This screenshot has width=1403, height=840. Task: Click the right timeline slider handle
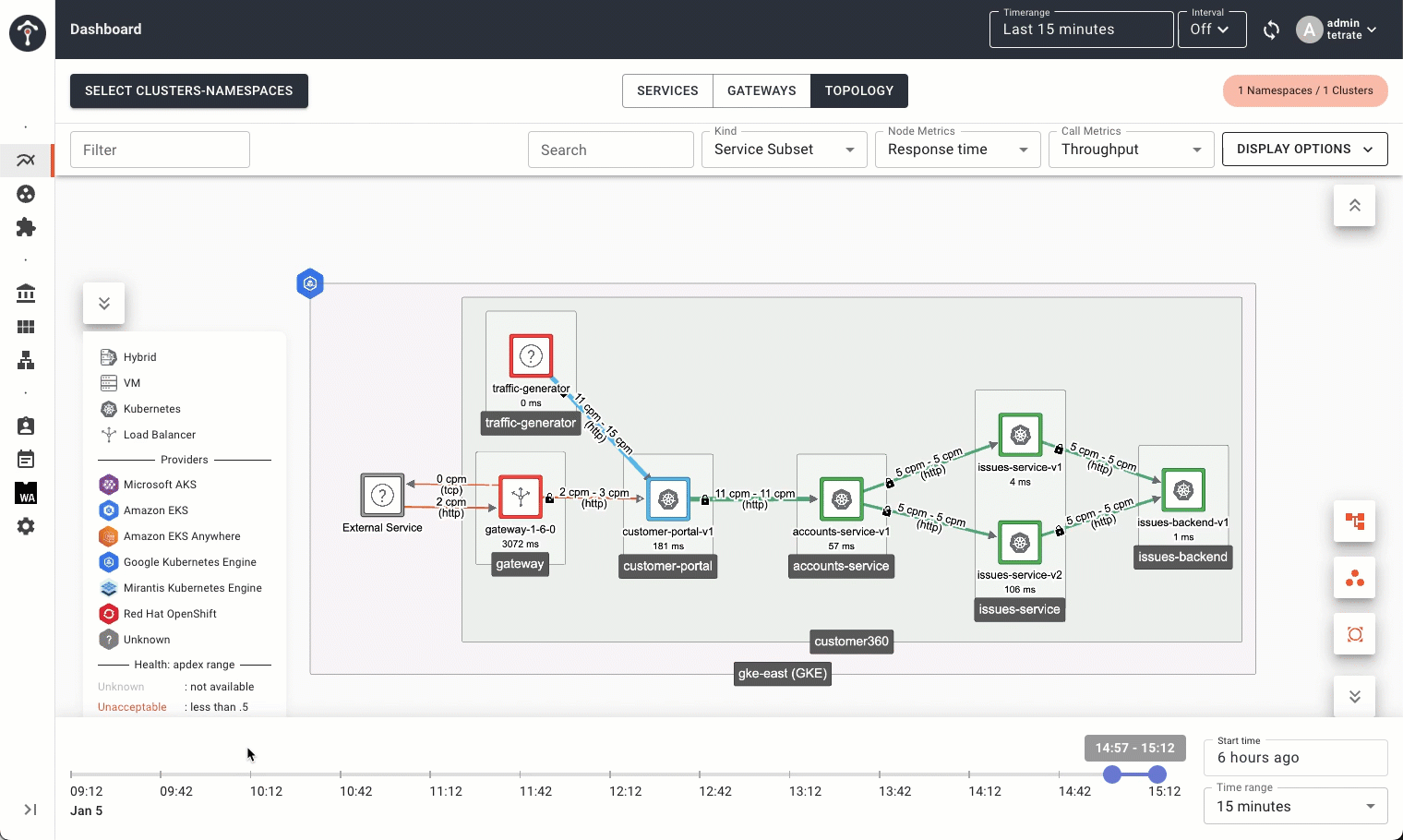[1157, 774]
